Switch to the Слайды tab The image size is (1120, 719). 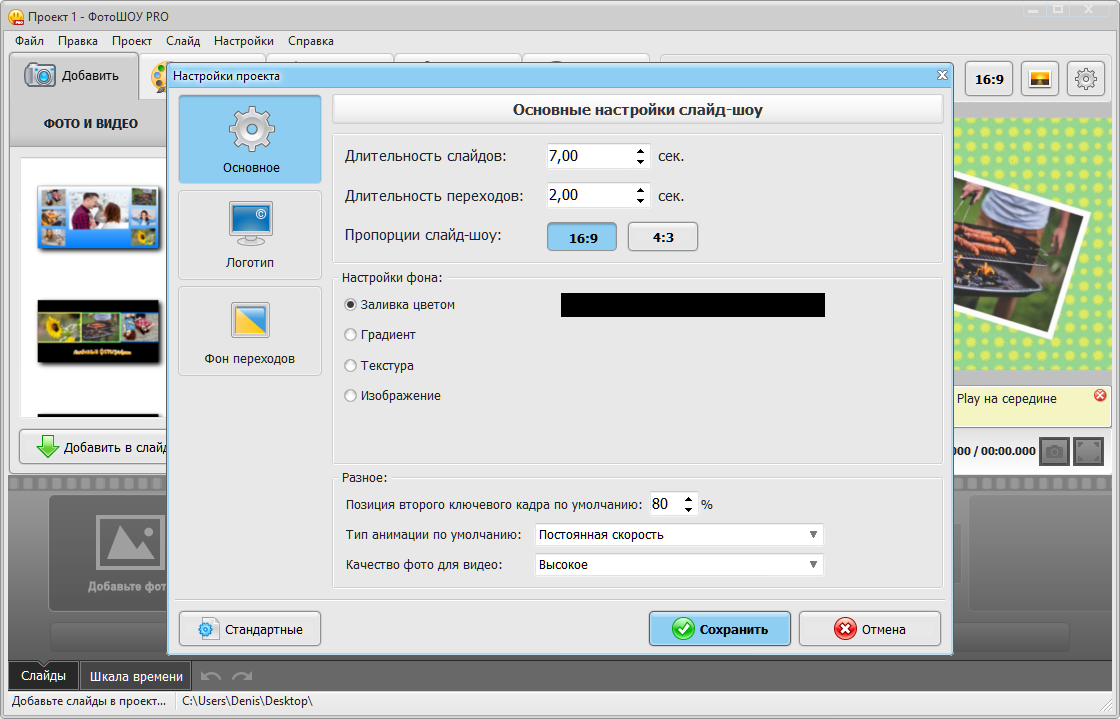pyautogui.click(x=44, y=675)
